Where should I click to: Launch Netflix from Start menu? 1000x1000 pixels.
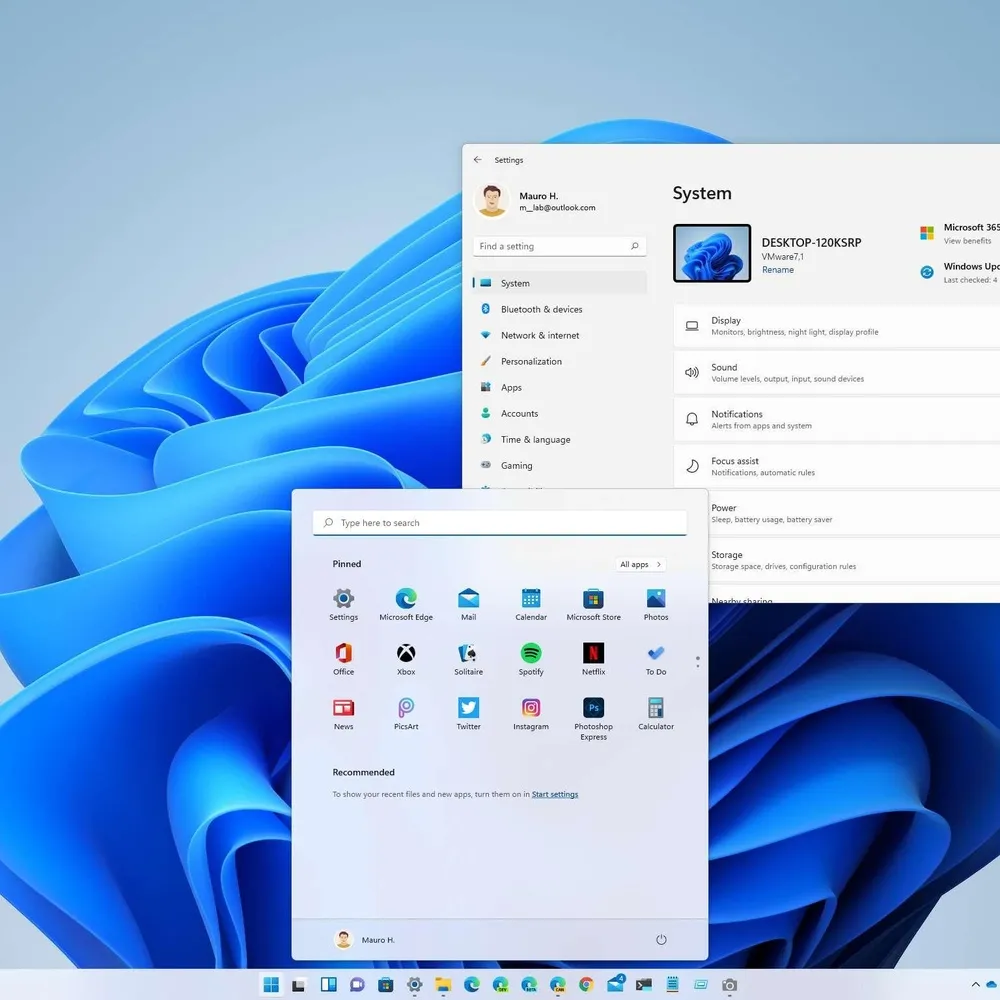point(593,659)
